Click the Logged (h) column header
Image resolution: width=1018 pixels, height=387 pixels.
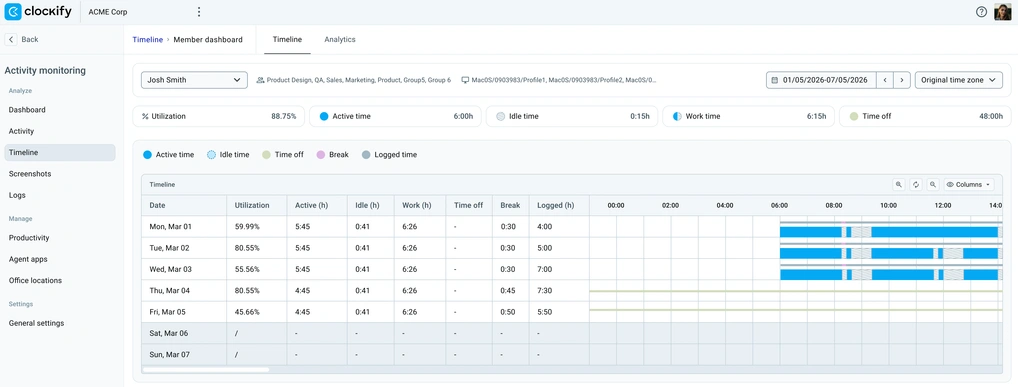tap(559, 205)
